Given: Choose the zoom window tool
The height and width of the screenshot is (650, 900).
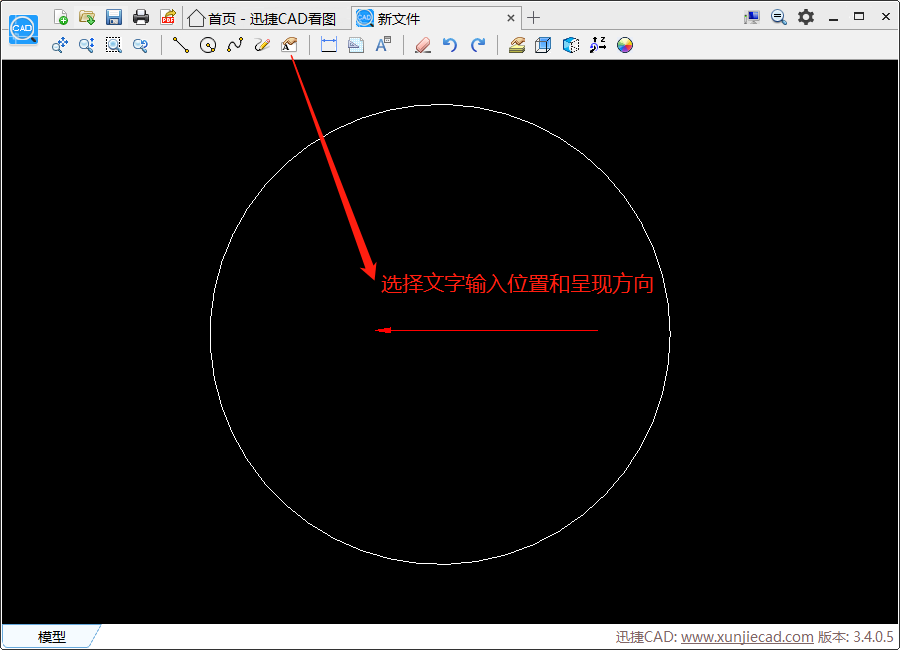Looking at the screenshot, I should (x=114, y=45).
